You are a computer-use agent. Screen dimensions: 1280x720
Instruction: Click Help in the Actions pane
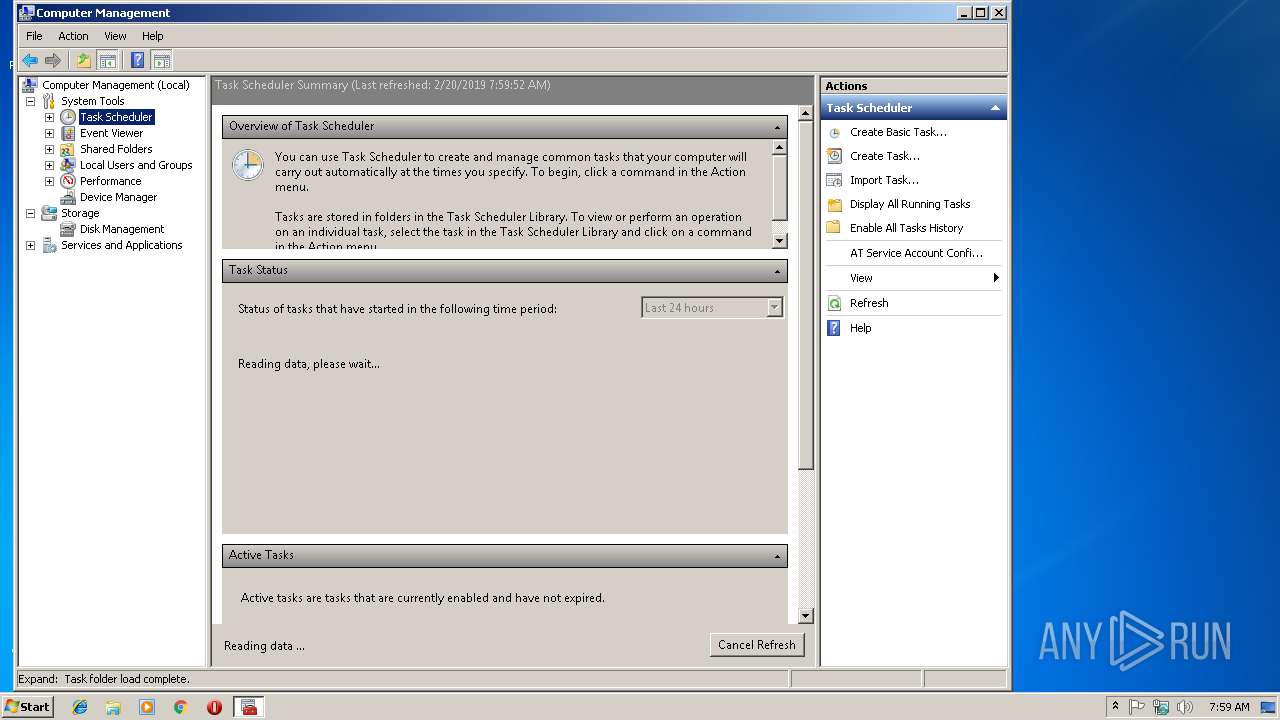(861, 328)
